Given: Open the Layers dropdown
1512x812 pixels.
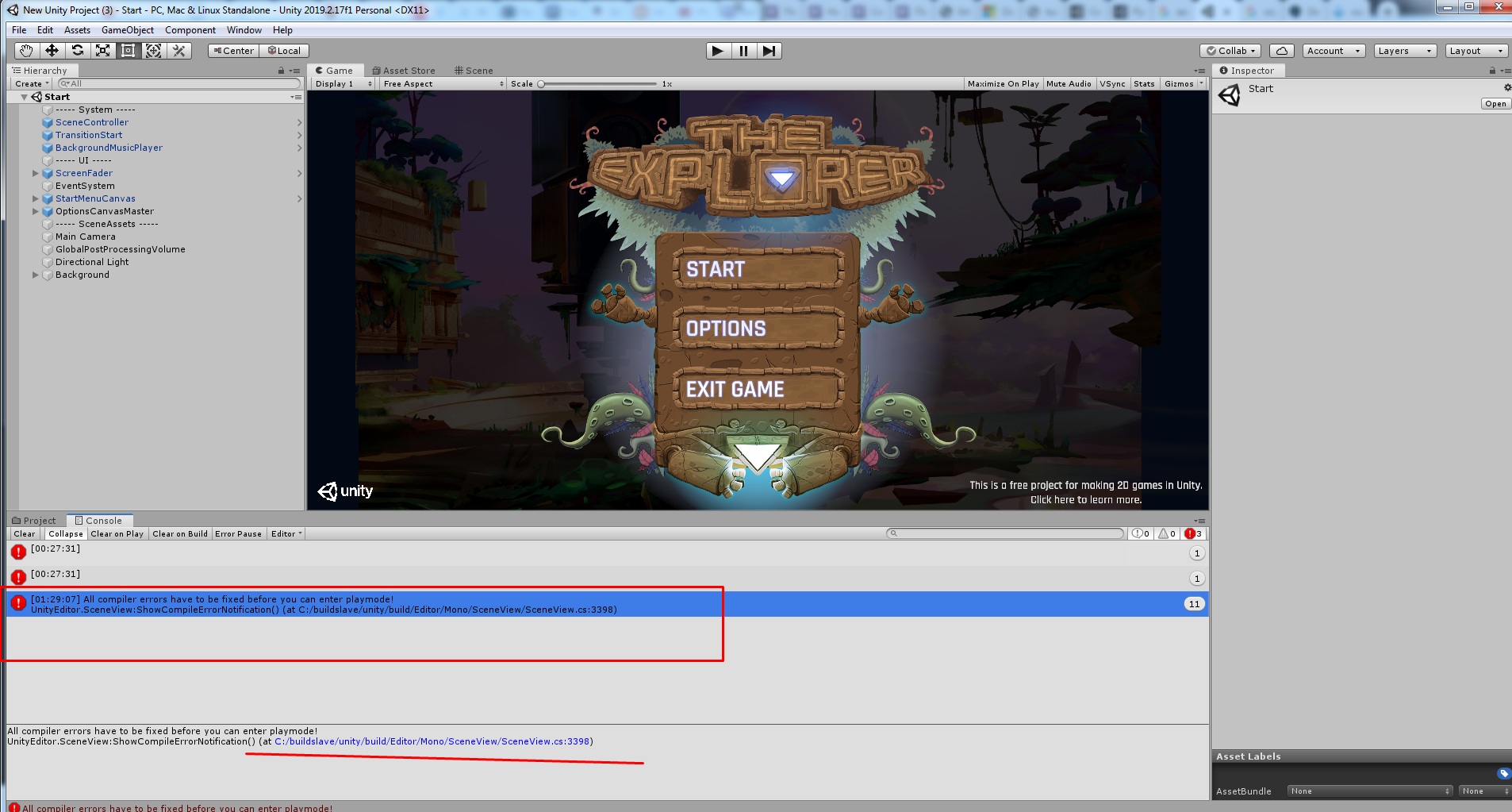Looking at the screenshot, I should click(x=1405, y=51).
